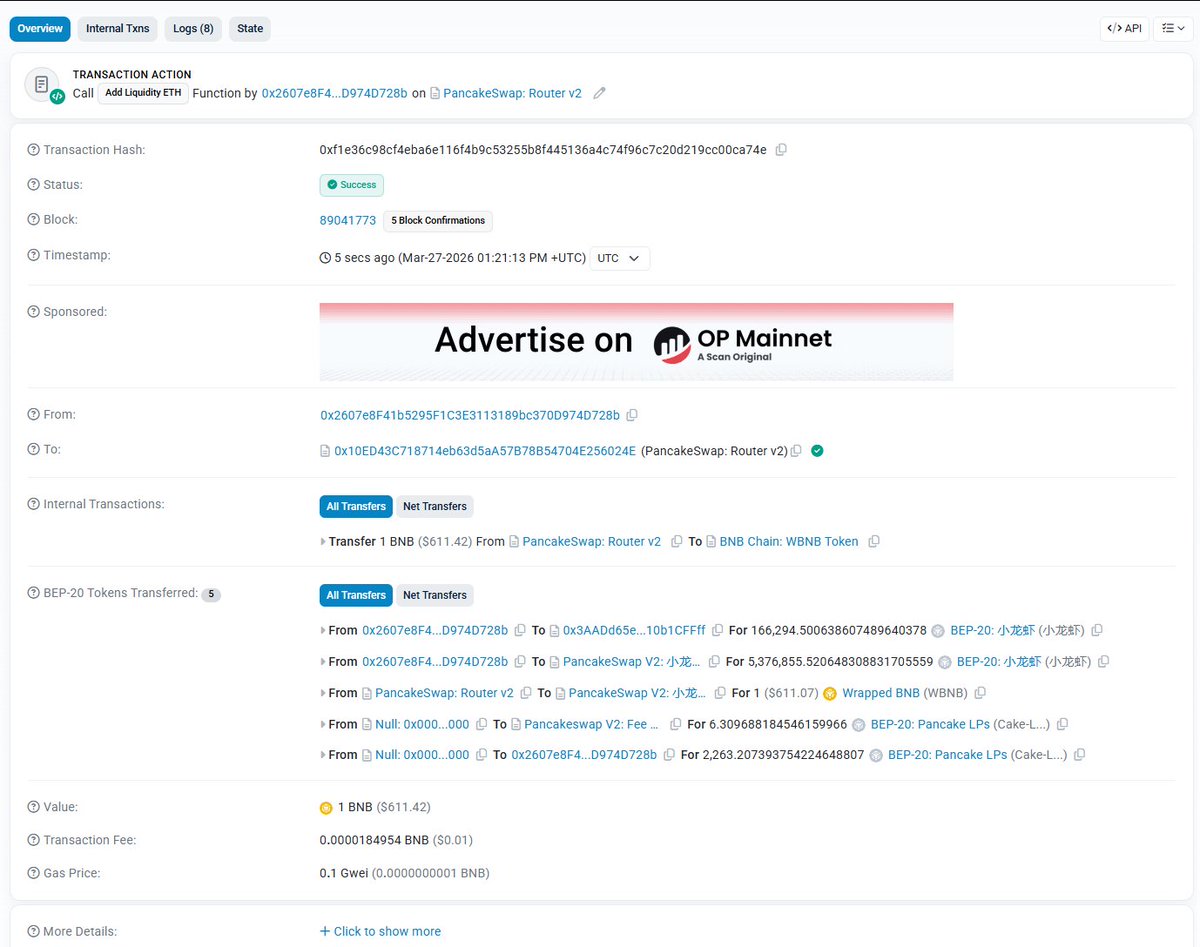
Task: Open the State tab
Action: click(x=250, y=28)
